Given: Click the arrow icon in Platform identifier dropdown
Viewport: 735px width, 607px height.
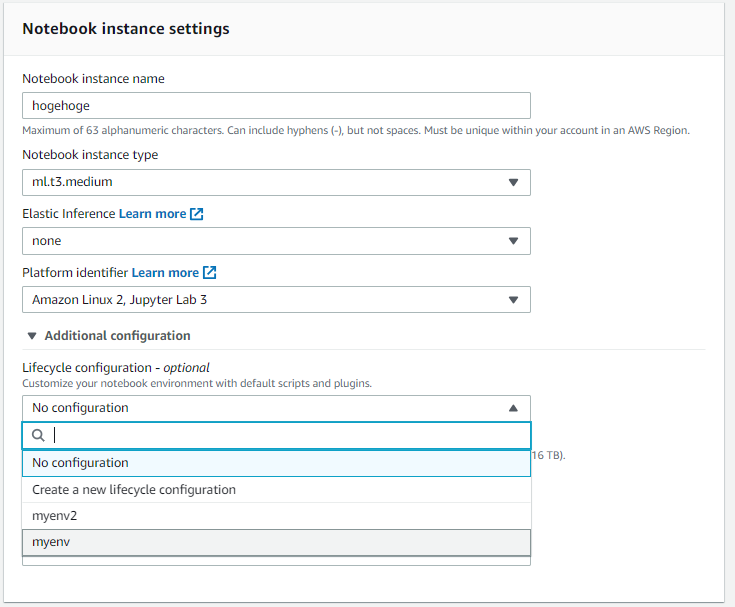Looking at the screenshot, I should click(x=513, y=300).
